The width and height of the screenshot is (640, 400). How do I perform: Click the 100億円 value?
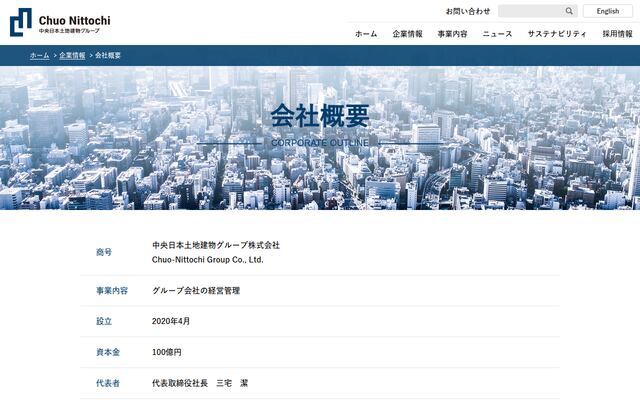[x=167, y=352]
